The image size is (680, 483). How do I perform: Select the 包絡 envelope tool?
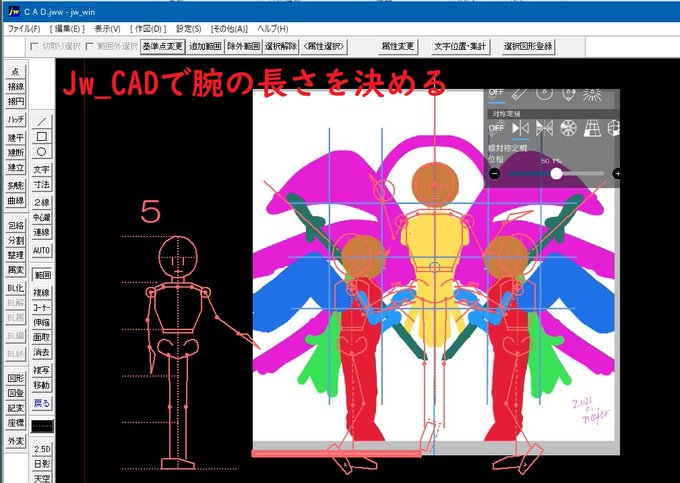coord(16,225)
